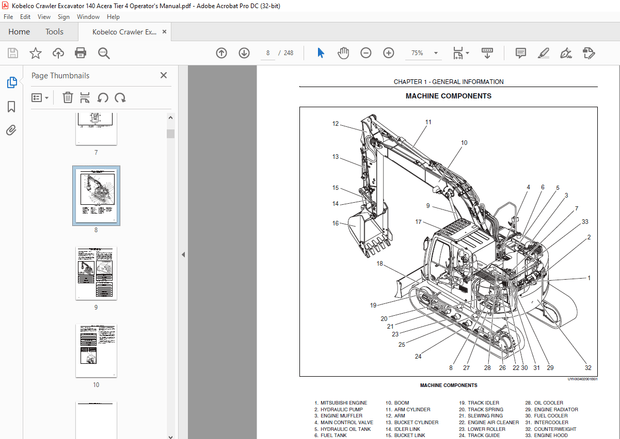Select page 9 thumbnail
Image resolution: width=620 pixels, height=439 pixels.
[96, 273]
